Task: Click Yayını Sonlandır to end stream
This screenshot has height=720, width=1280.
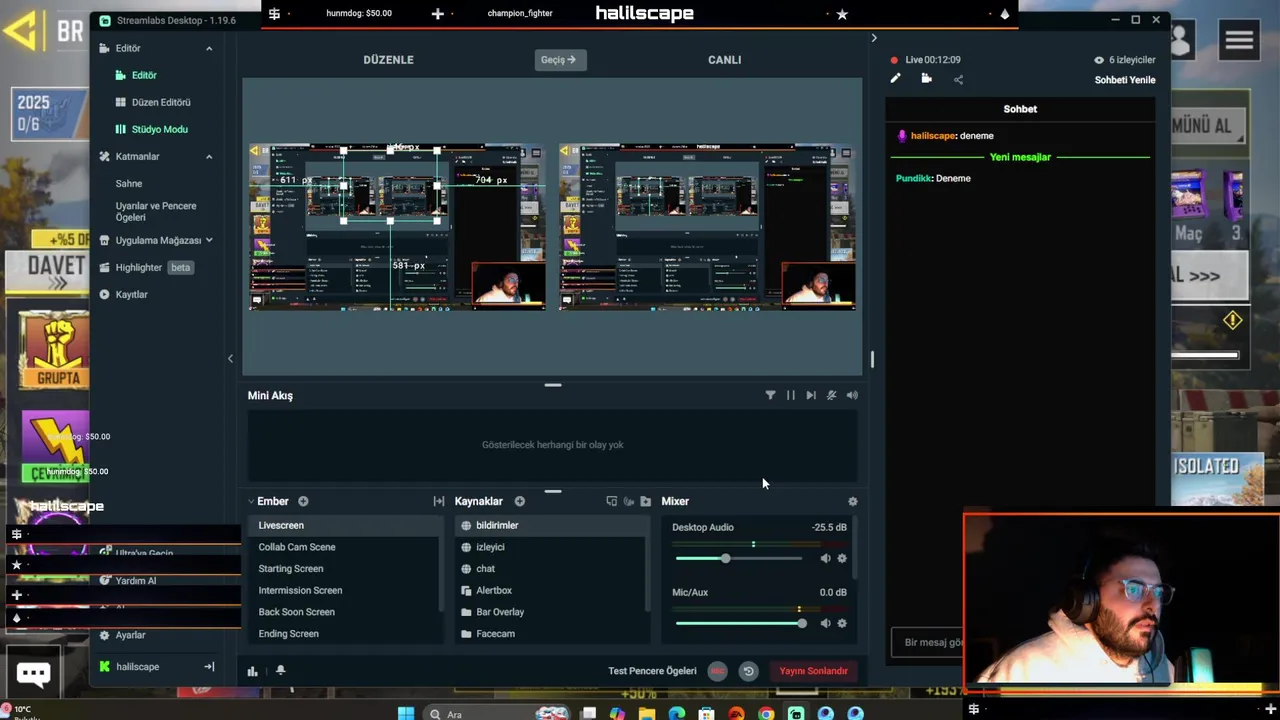Action: pos(813,671)
